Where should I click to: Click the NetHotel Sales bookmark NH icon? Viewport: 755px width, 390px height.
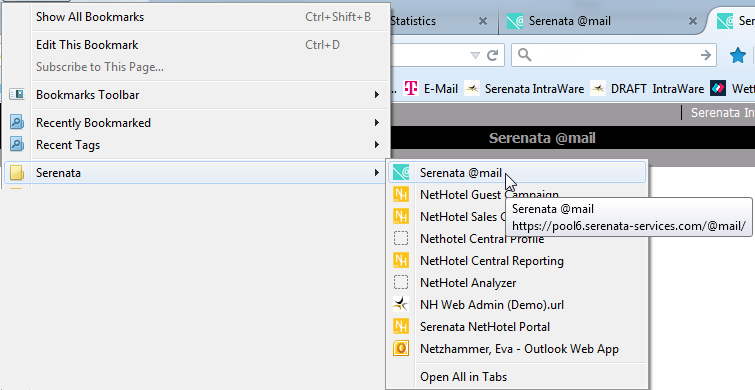(x=401, y=216)
